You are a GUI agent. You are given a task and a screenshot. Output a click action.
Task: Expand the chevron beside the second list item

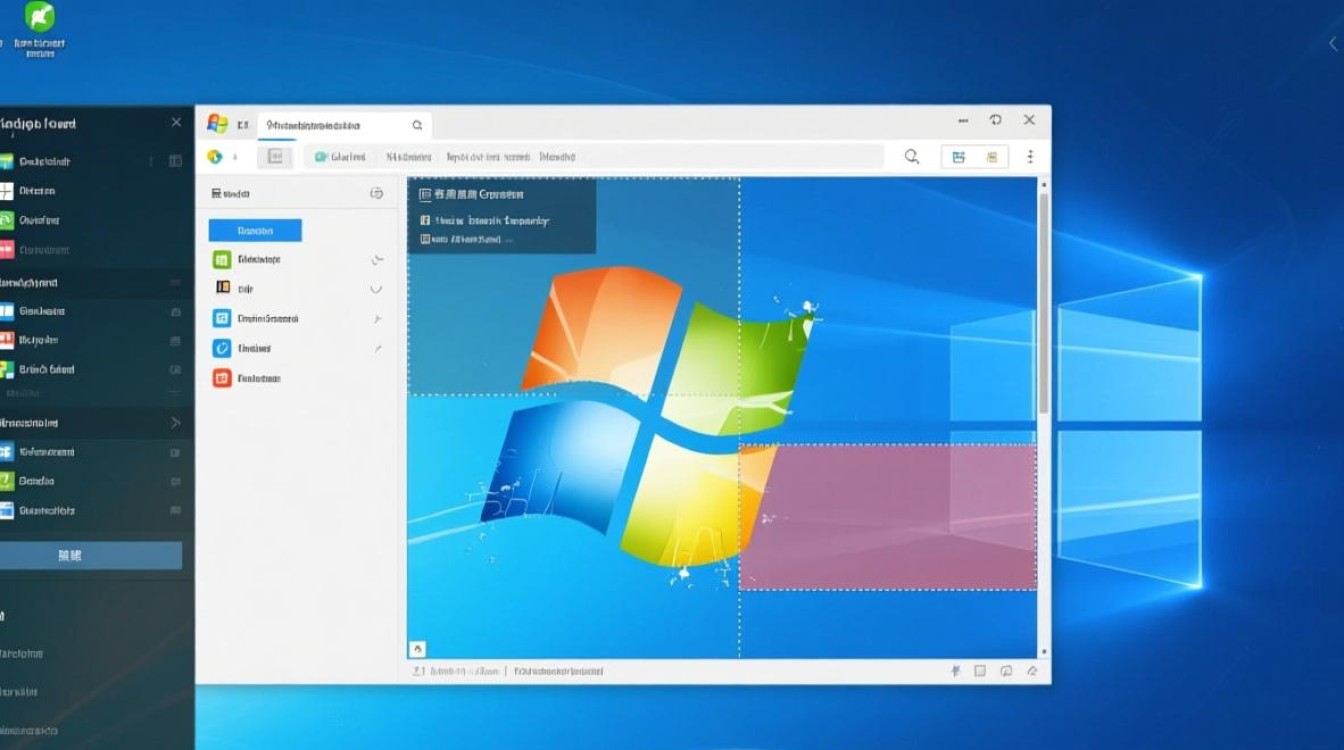(376, 289)
